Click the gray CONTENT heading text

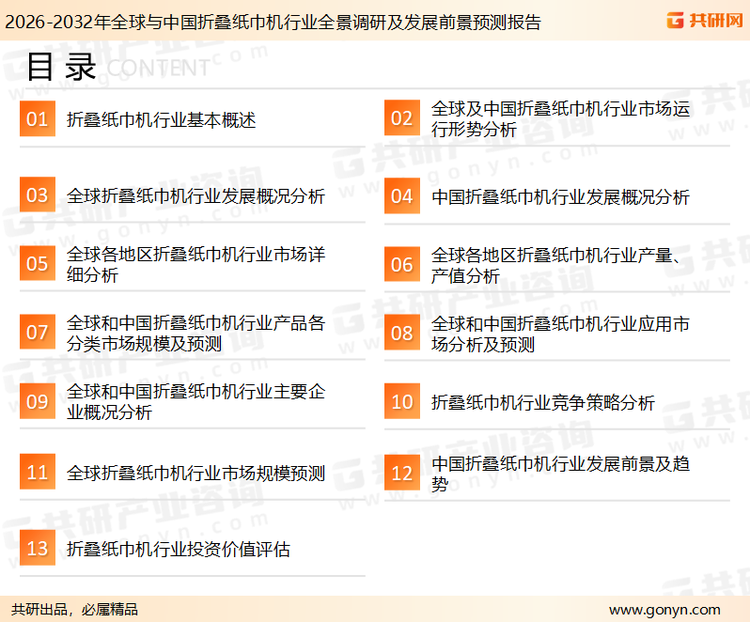coord(158,68)
